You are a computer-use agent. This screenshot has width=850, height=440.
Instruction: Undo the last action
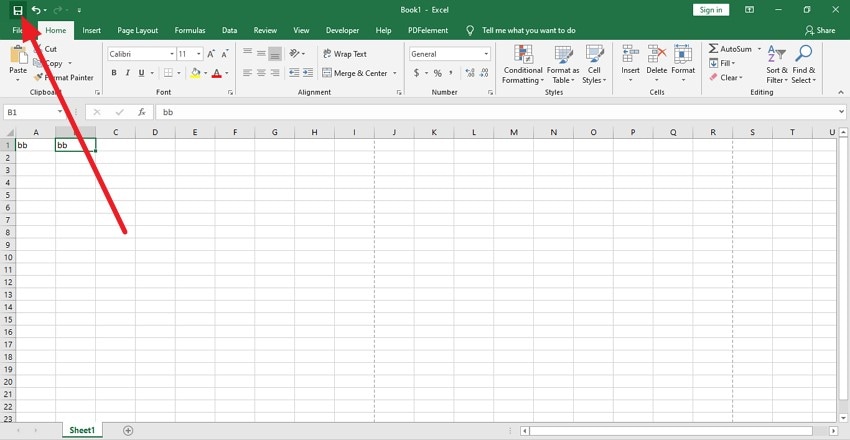point(36,10)
